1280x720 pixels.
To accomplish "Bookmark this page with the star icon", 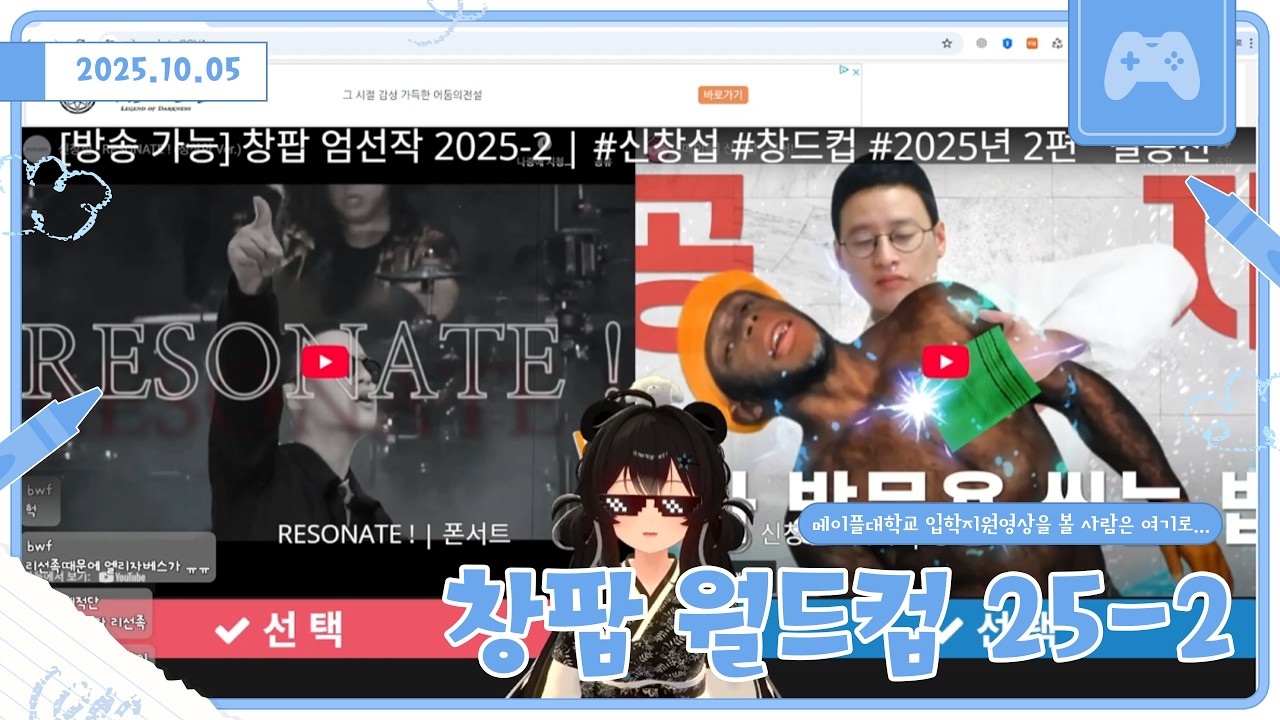I will pos(947,43).
